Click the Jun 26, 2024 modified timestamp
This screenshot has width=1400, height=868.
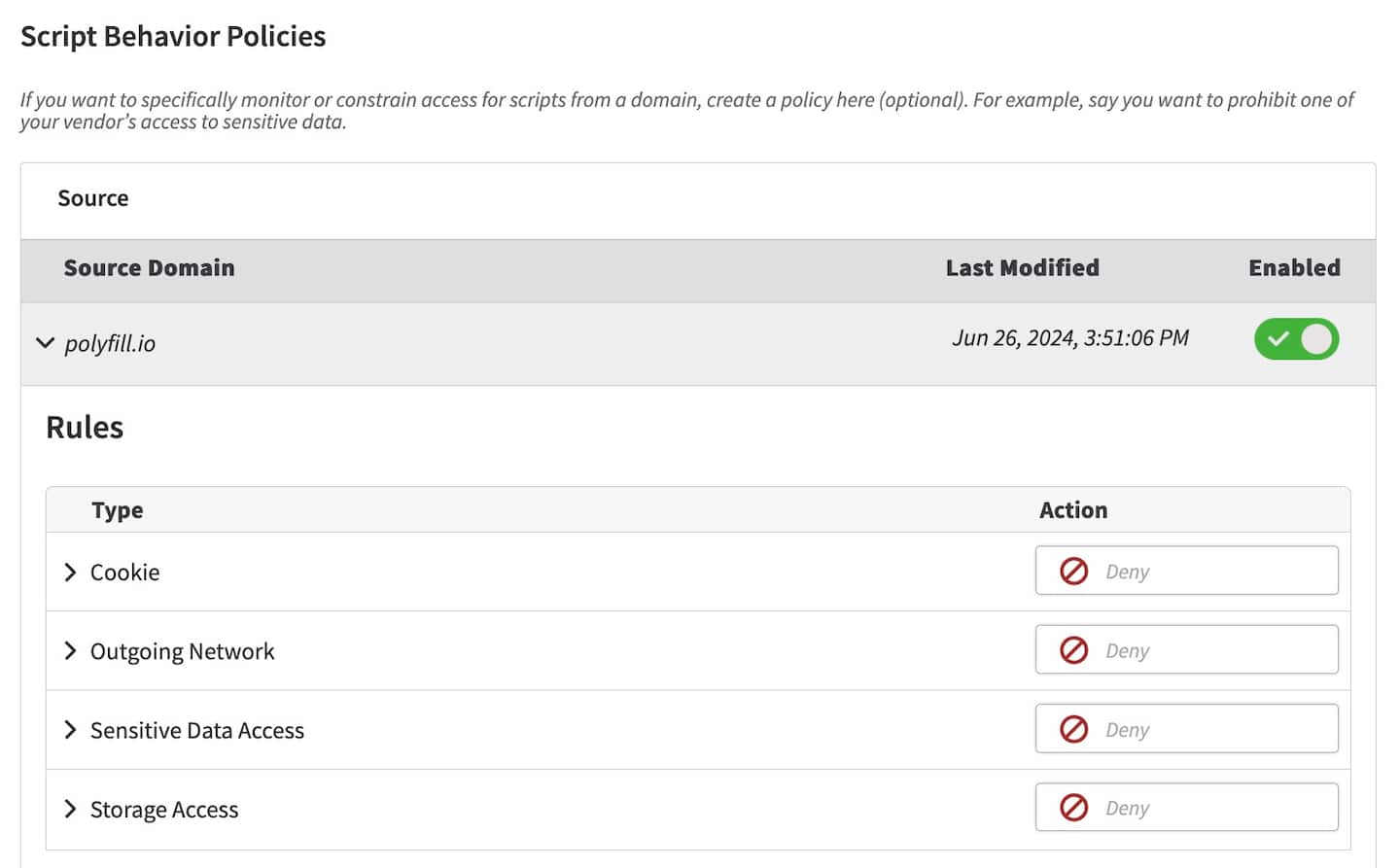click(x=1069, y=338)
